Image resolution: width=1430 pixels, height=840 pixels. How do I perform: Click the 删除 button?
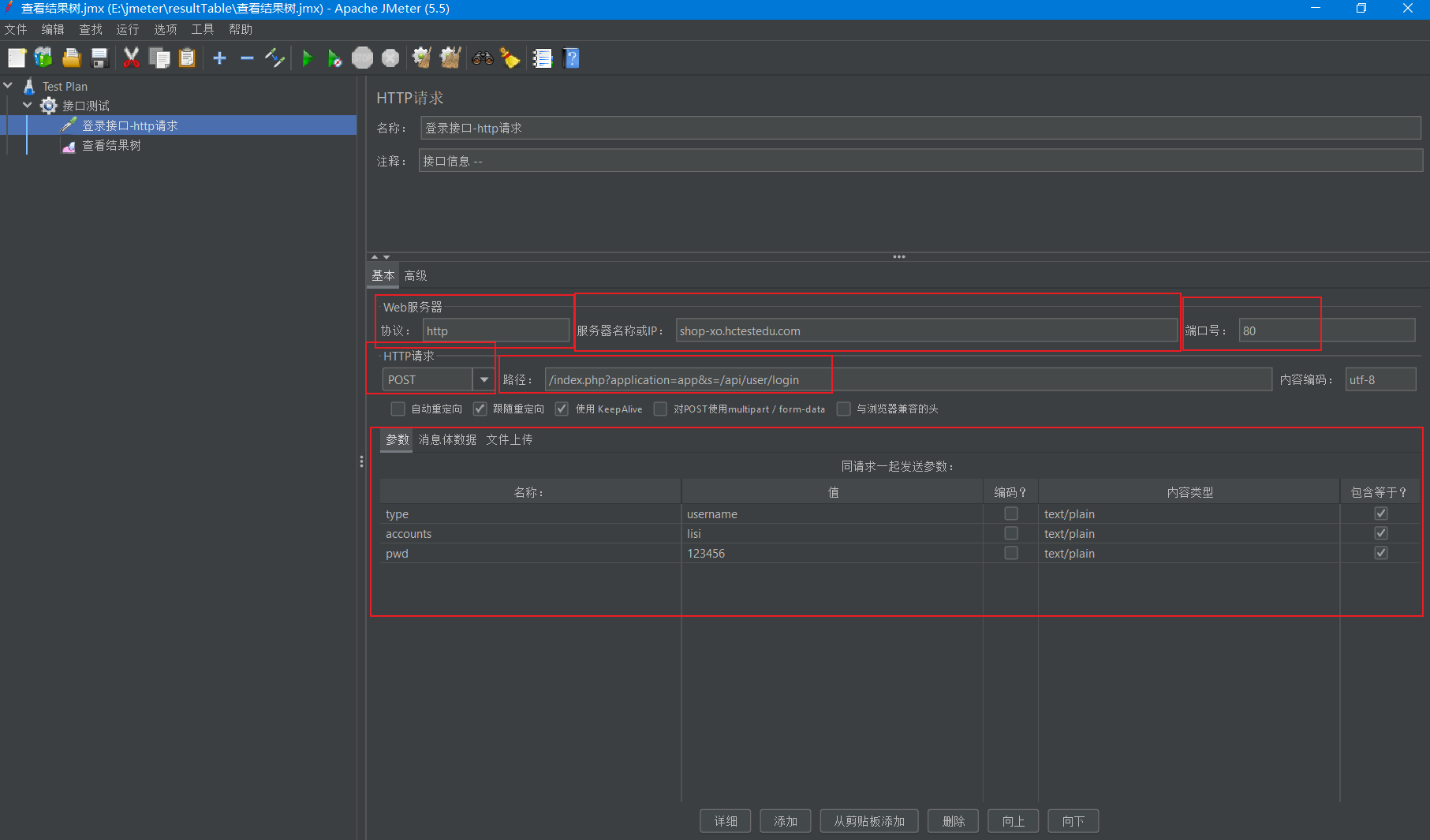[954, 821]
